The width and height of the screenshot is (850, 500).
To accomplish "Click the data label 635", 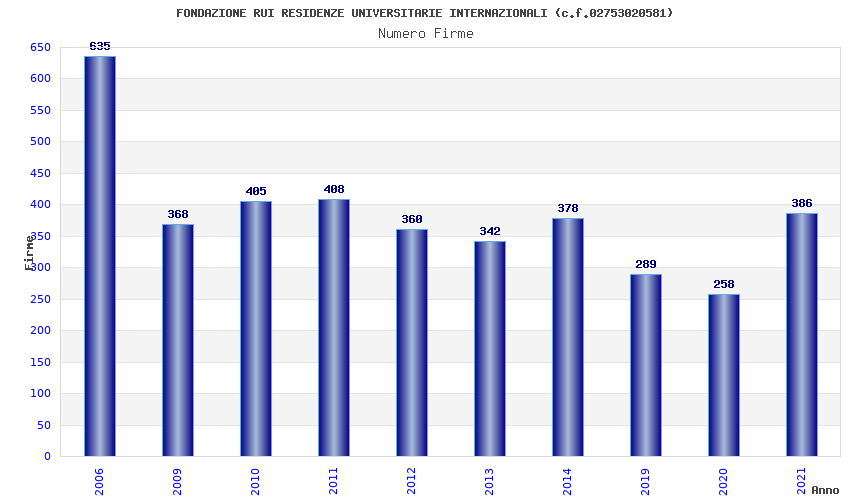I will [100, 46].
